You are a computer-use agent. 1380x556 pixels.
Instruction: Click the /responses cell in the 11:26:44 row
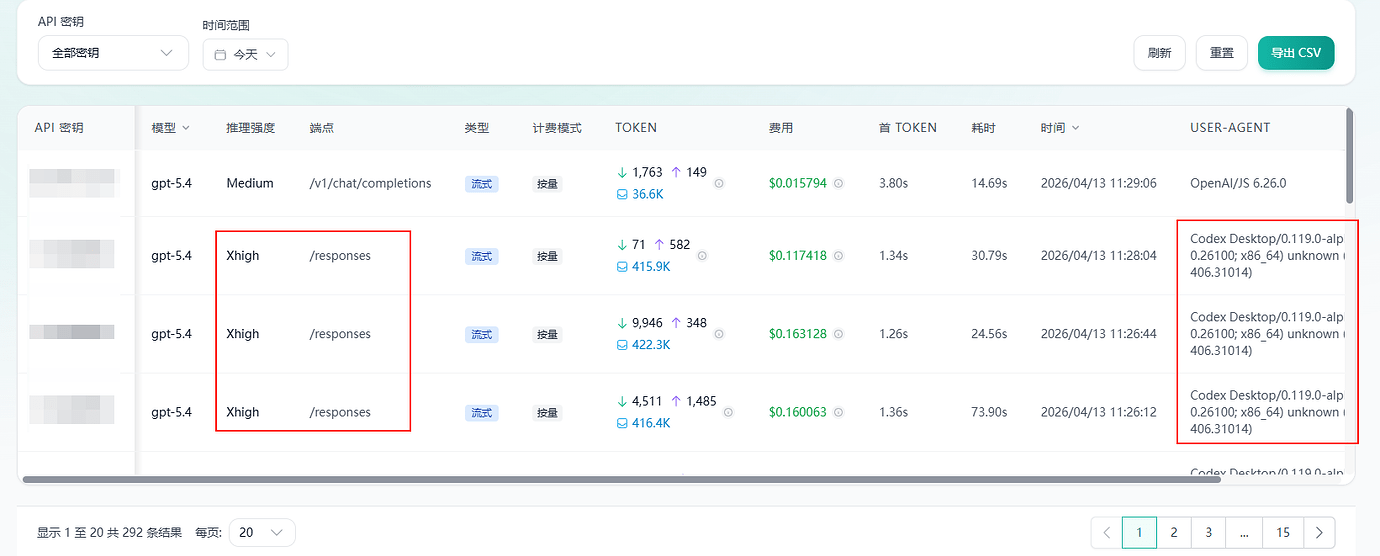pos(340,334)
